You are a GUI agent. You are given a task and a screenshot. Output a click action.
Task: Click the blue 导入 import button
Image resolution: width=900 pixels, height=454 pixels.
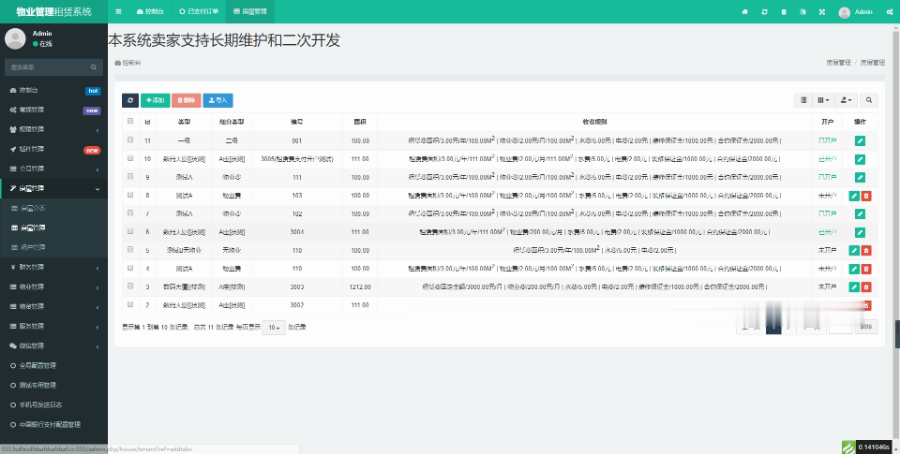click(218, 100)
